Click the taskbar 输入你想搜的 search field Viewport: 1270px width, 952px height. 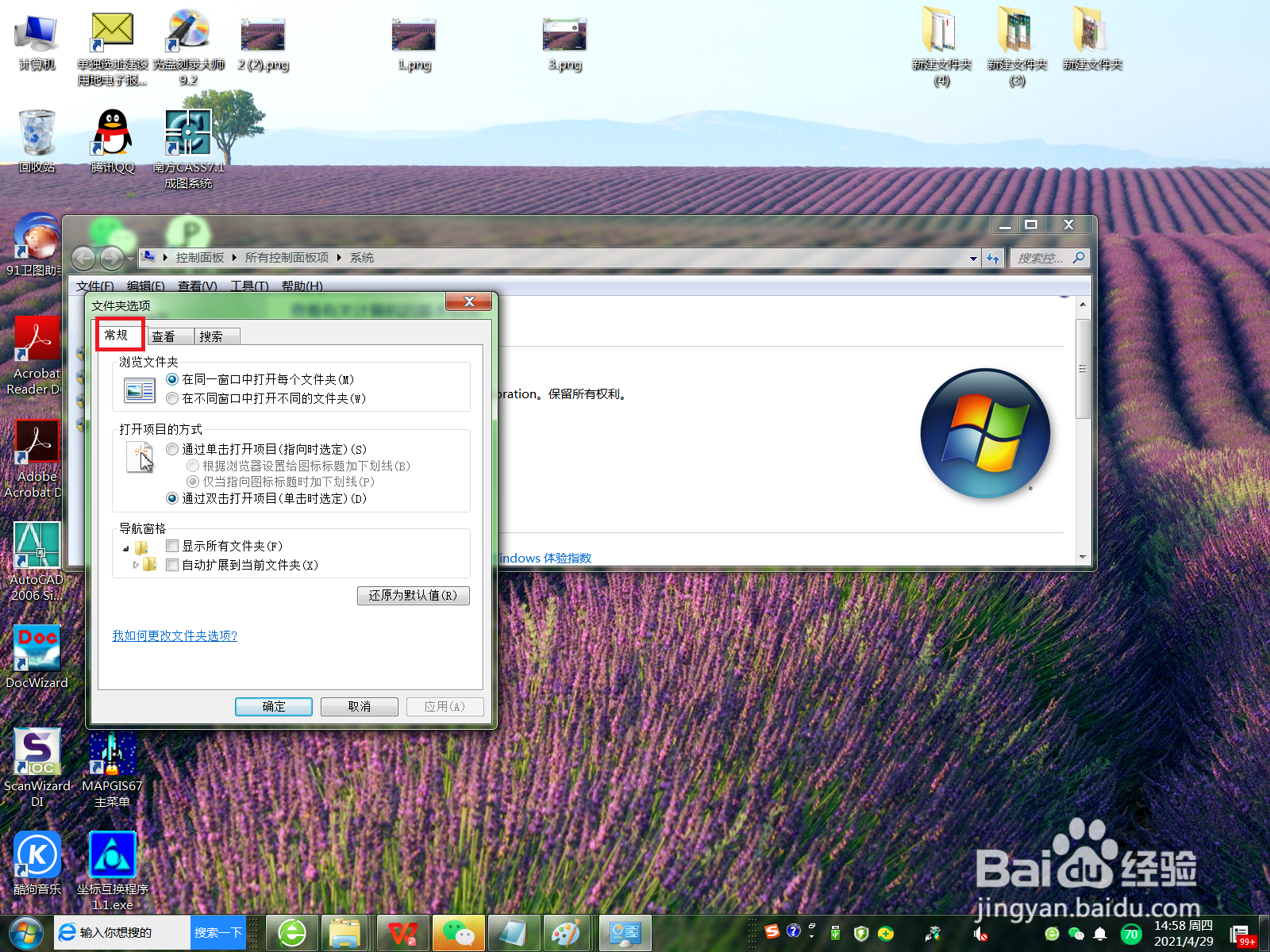click(x=123, y=933)
